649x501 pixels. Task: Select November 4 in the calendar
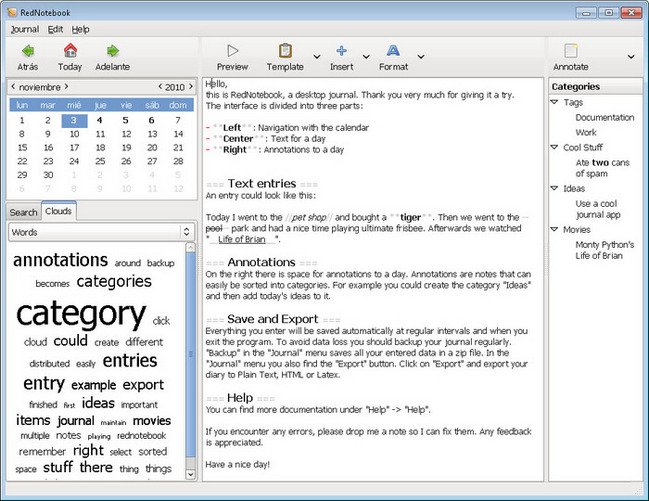pyautogui.click(x=99, y=120)
